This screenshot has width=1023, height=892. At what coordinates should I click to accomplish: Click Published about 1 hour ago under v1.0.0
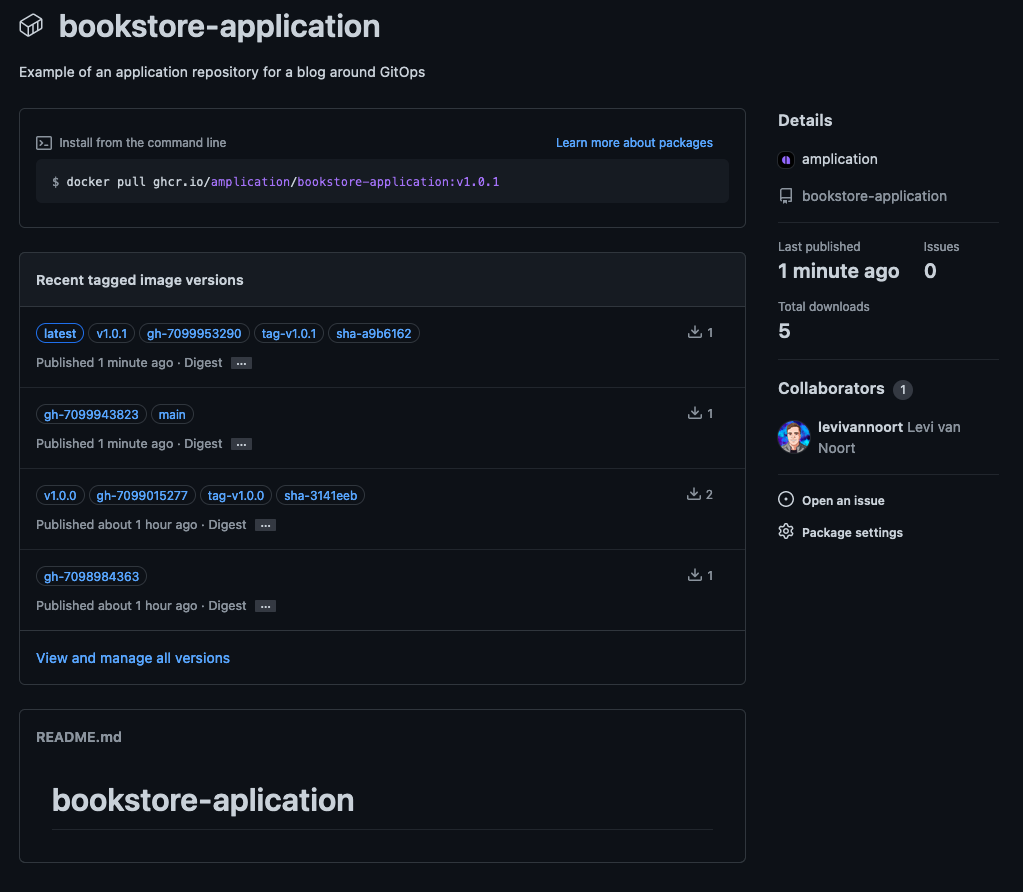pos(117,525)
